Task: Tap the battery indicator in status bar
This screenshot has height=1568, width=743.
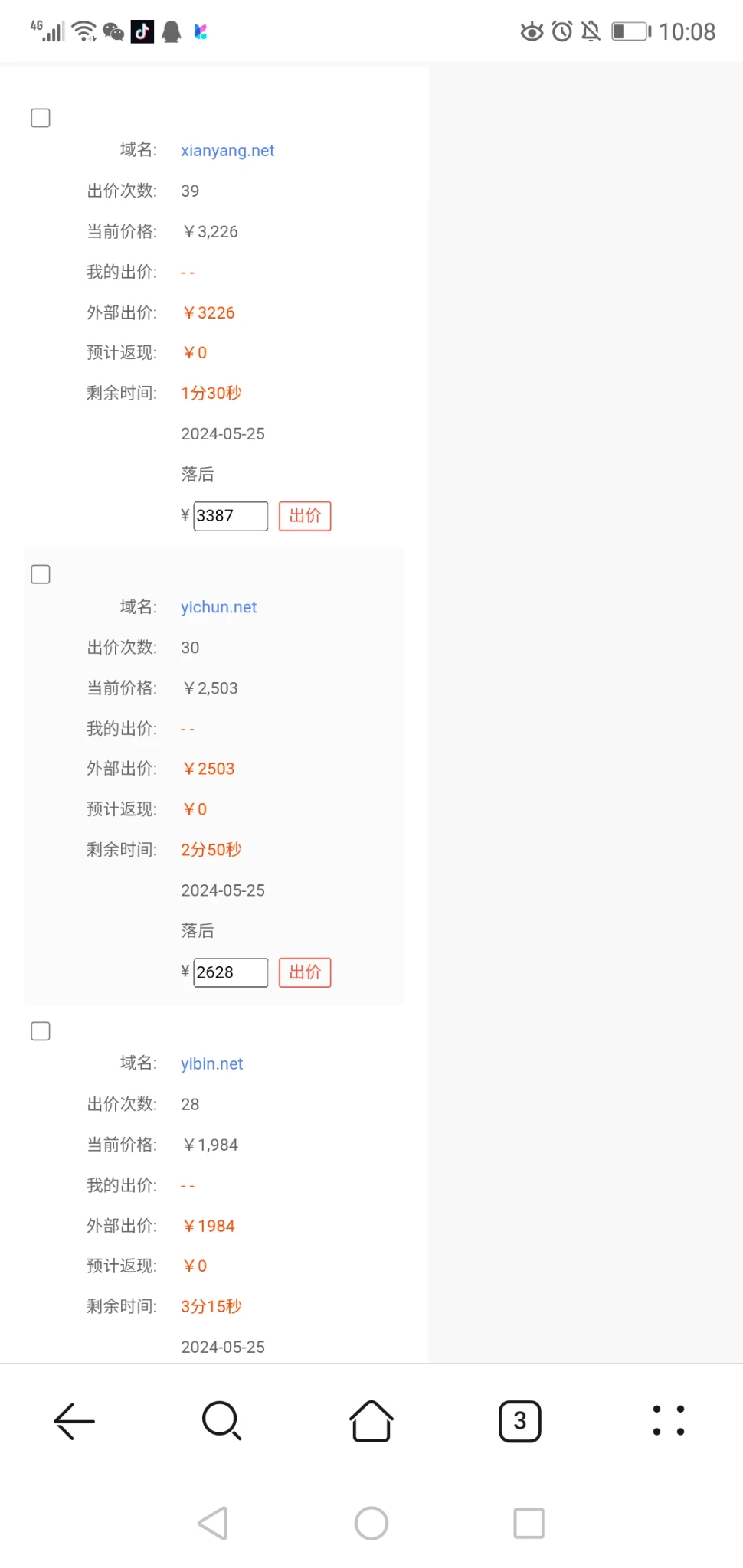Action: click(631, 31)
